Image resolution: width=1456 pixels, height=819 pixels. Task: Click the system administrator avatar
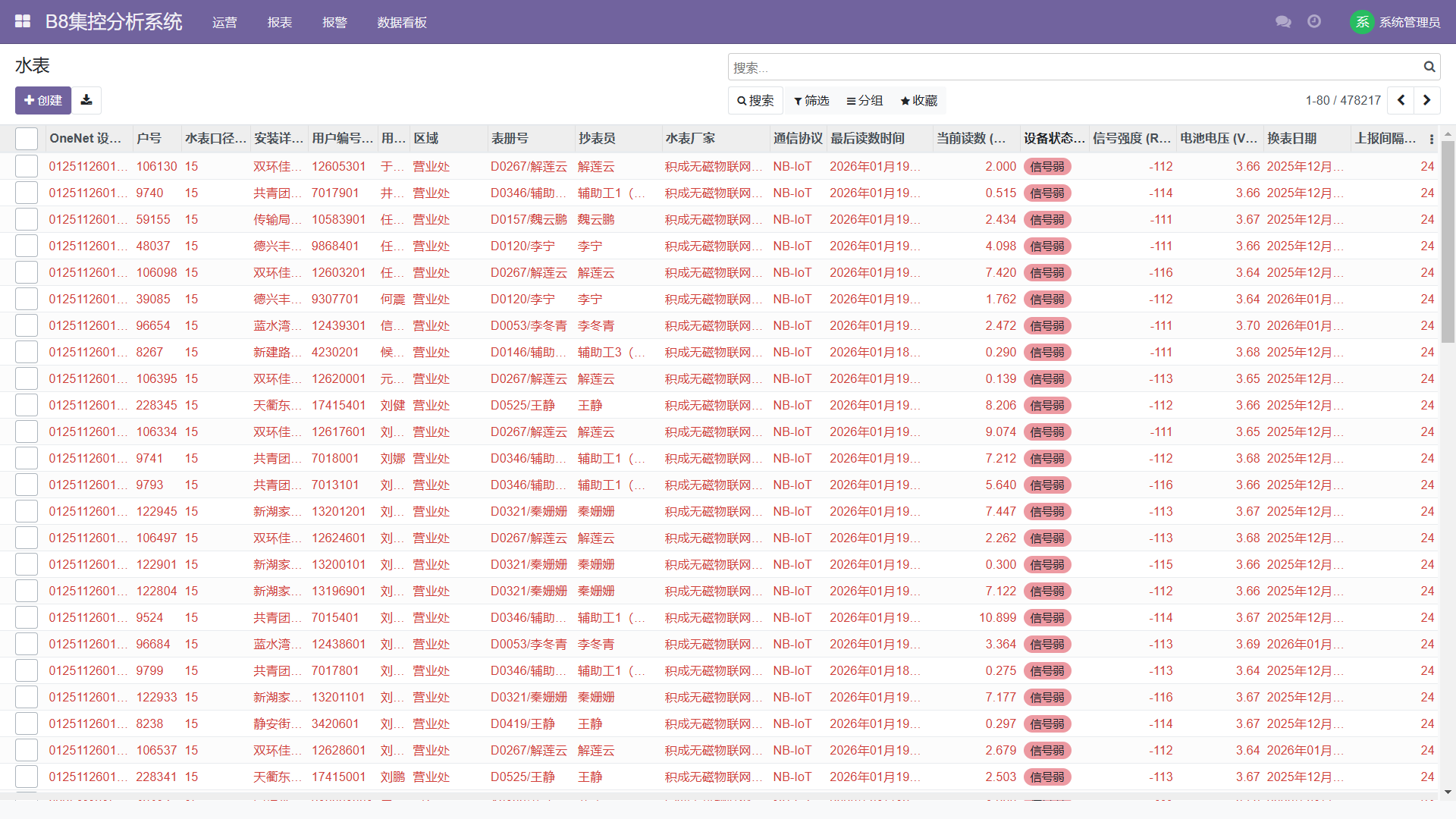pos(1362,22)
